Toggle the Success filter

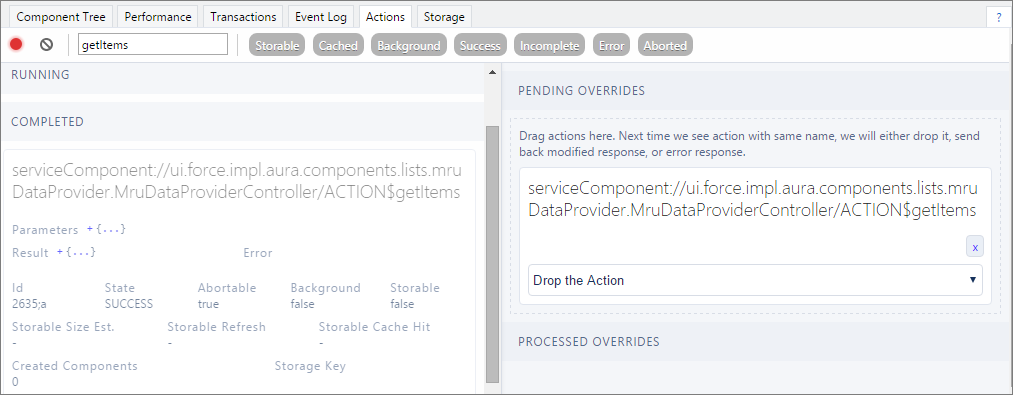(480, 46)
